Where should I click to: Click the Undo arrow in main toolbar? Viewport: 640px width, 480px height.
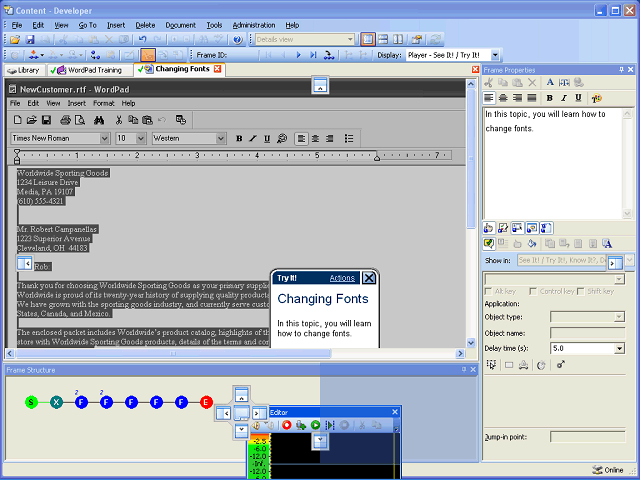click(x=142, y=40)
